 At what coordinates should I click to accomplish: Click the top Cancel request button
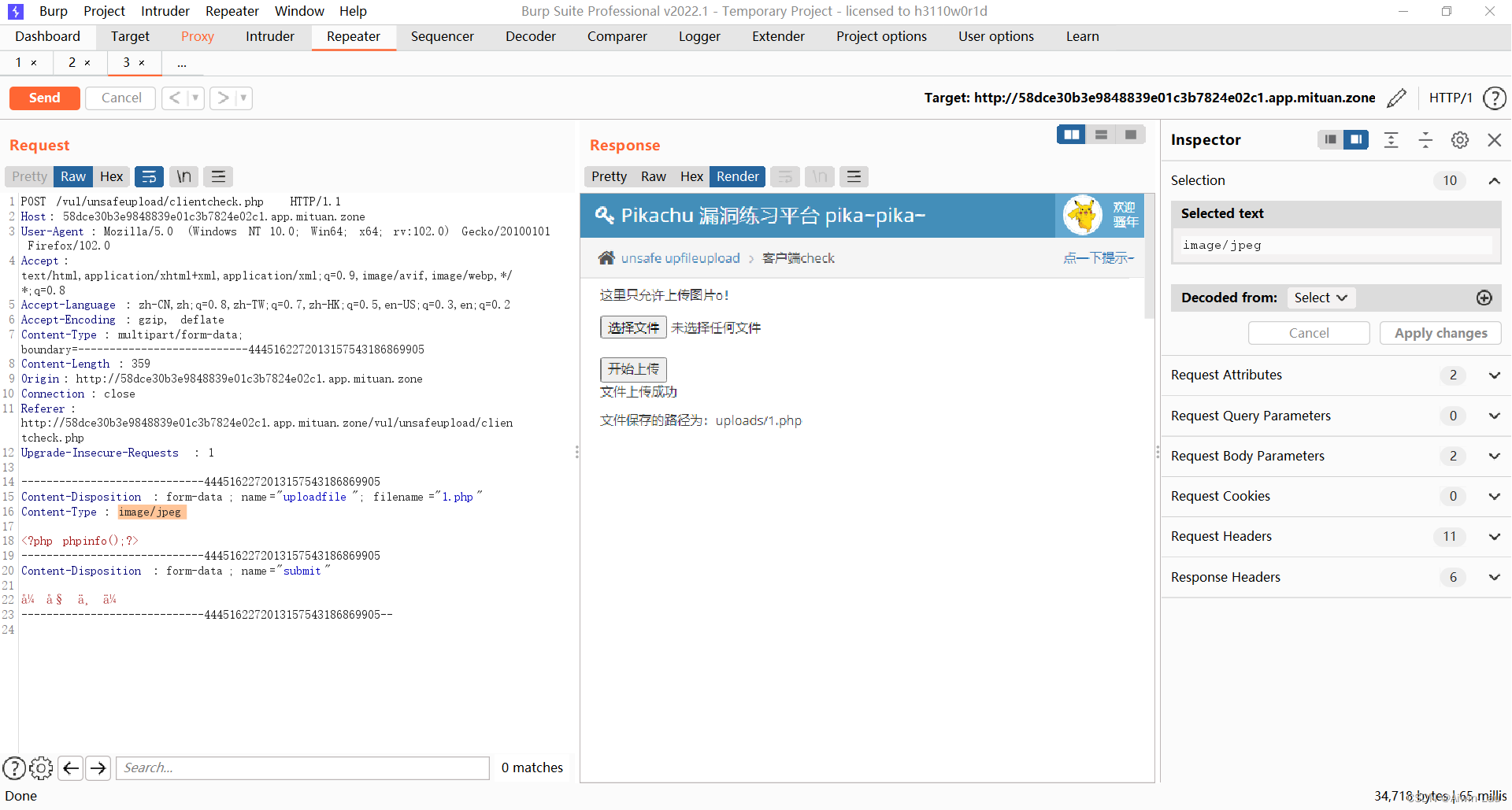click(x=121, y=98)
